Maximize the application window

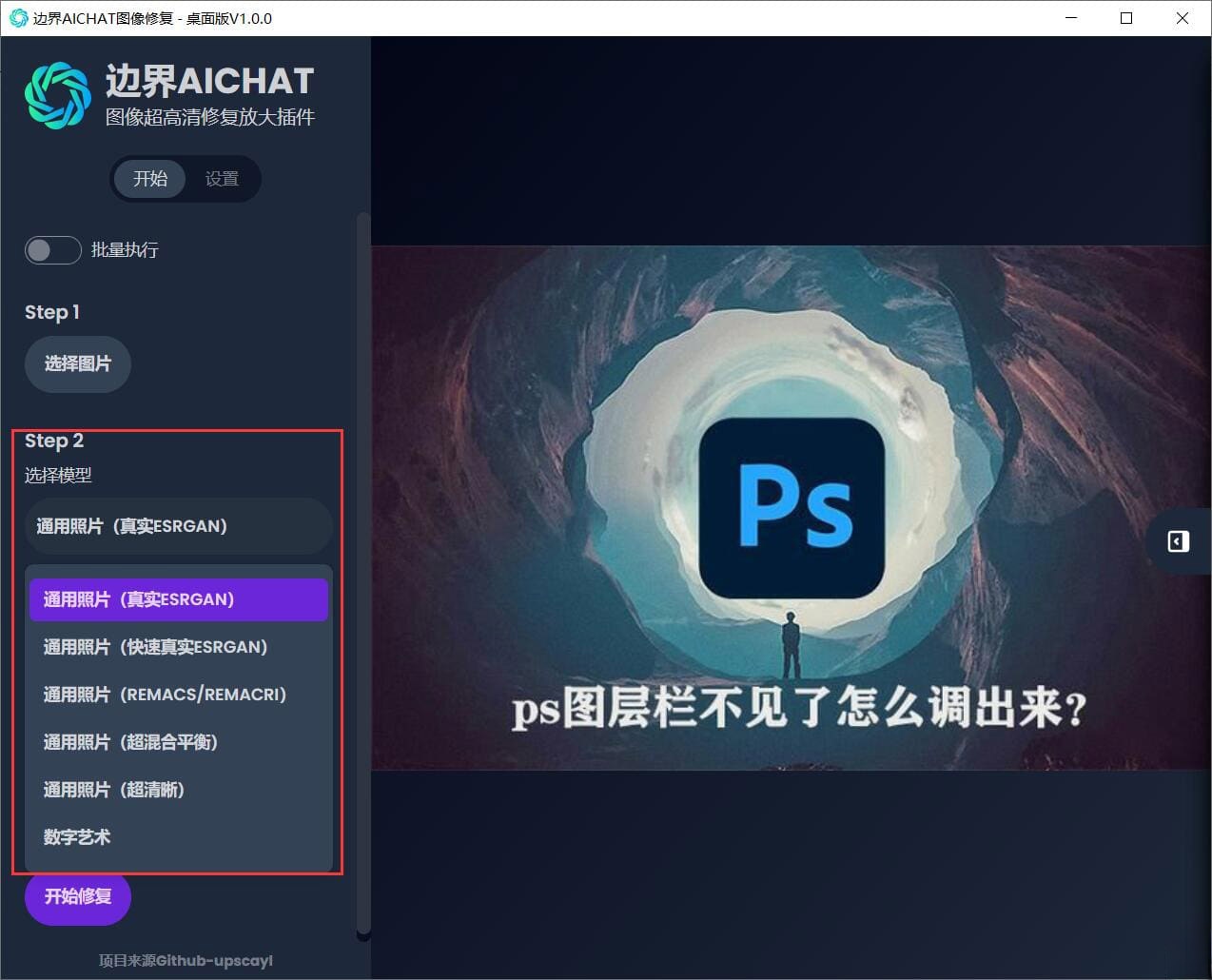pos(1126,18)
